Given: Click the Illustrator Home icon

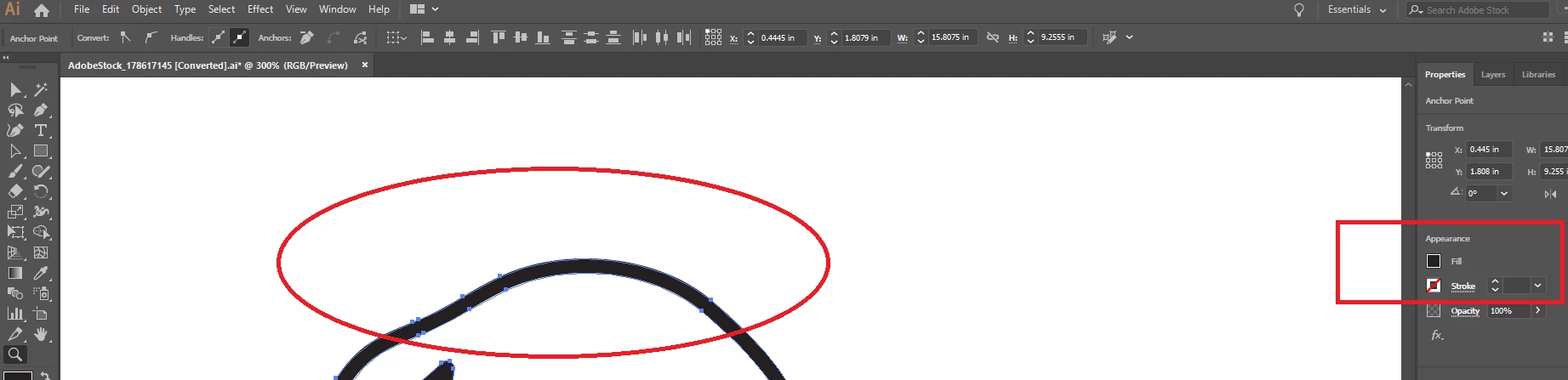Looking at the screenshot, I should 41,10.
